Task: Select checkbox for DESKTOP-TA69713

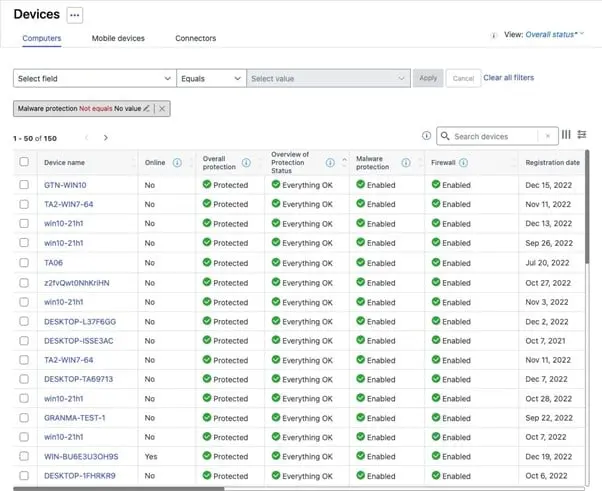Action: click(24, 379)
